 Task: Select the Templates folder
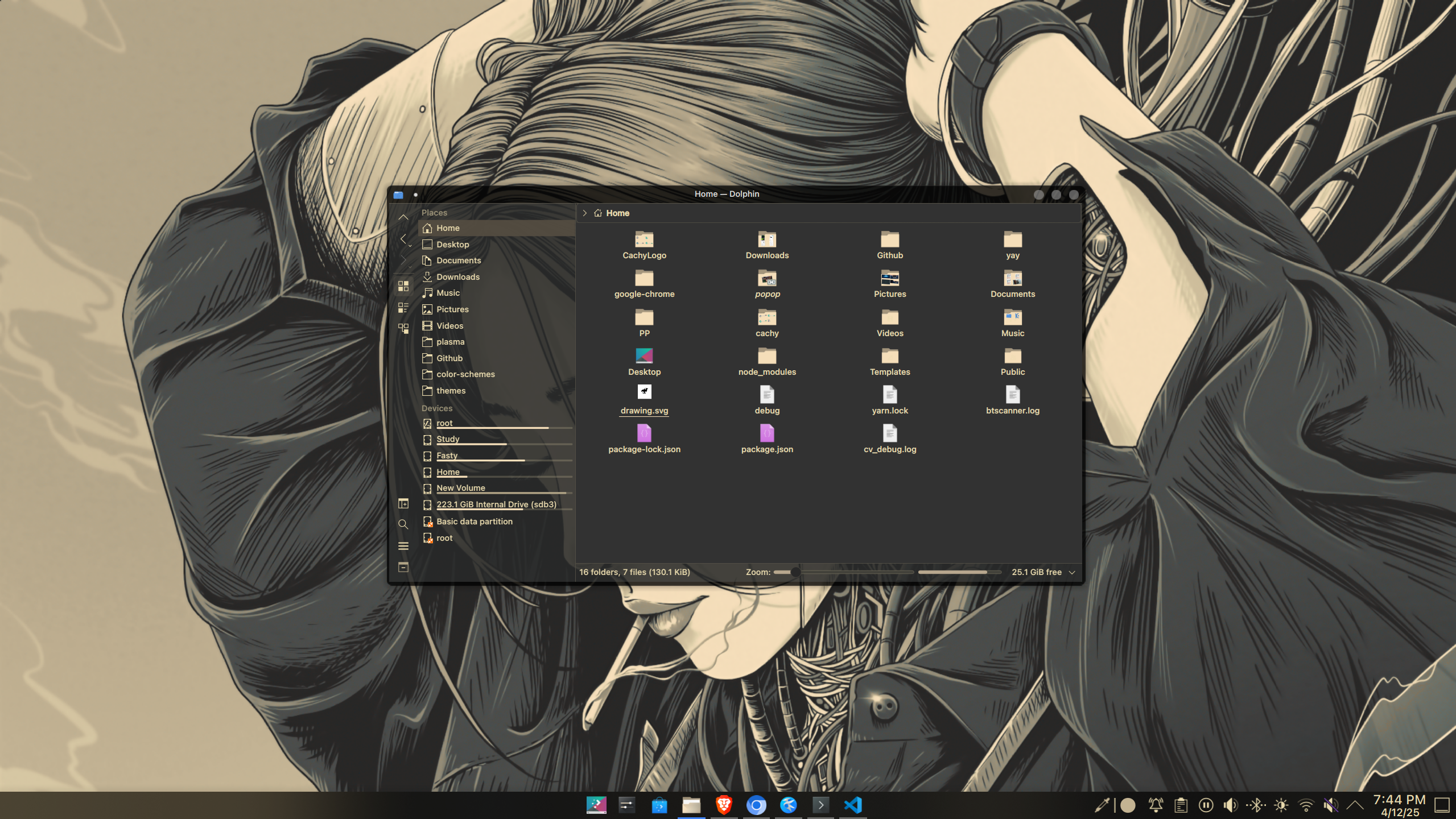[890, 362]
